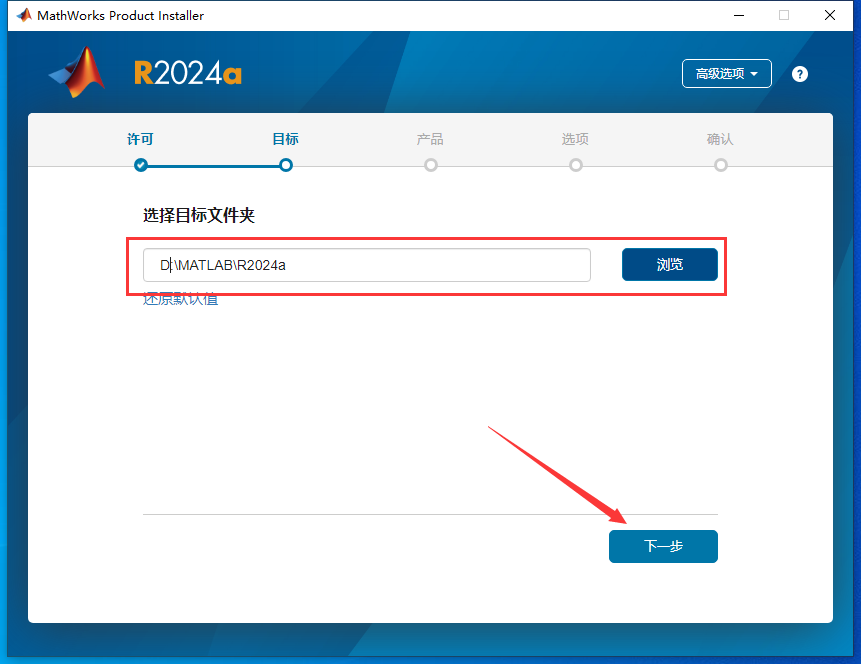Select the 目标 step label
This screenshot has height=664, width=861.
[x=285, y=139]
